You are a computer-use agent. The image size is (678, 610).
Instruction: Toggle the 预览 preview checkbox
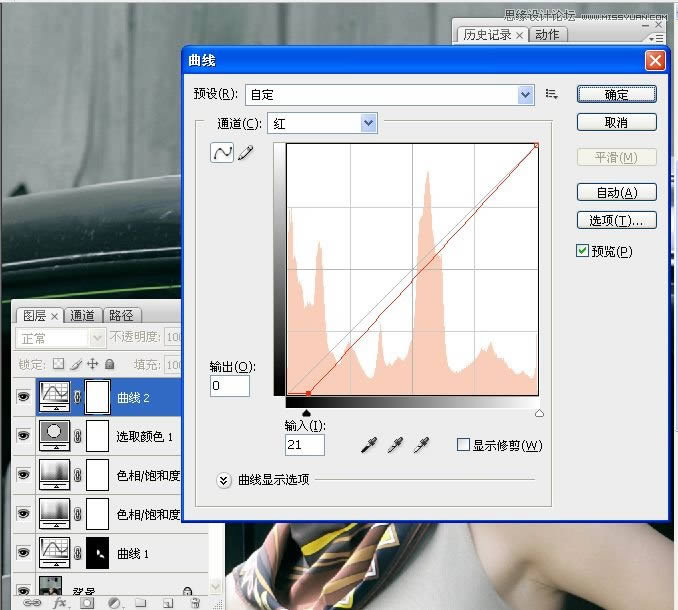pyautogui.click(x=583, y=251)
